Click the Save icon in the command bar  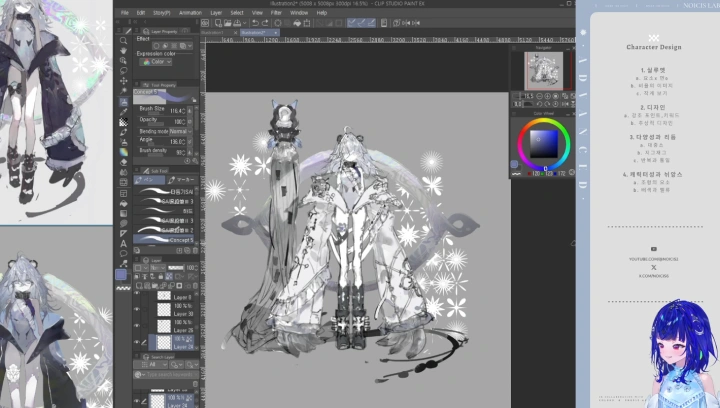tap(237, 23)
